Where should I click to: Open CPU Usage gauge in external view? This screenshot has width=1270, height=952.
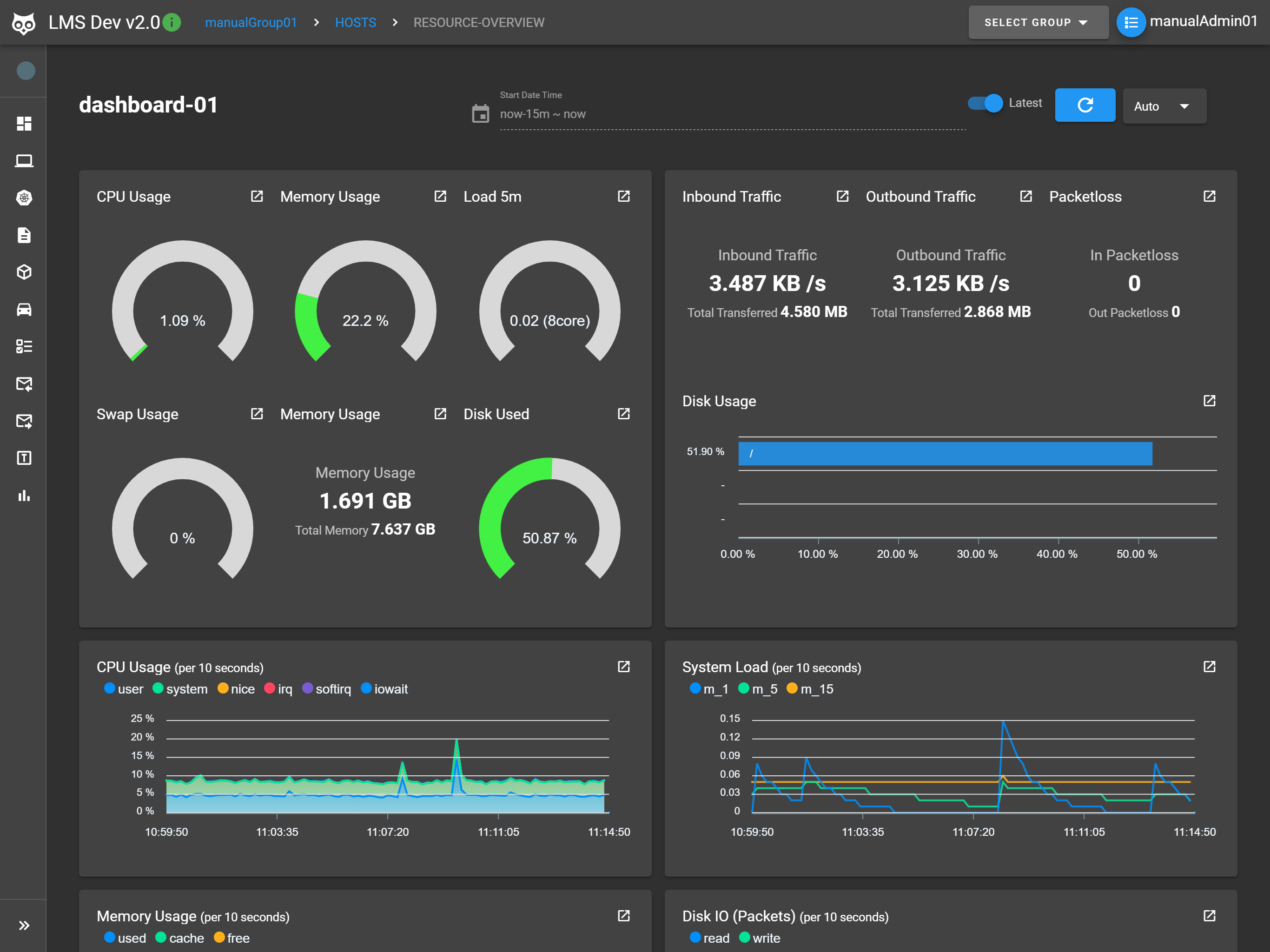click(x=257, y=196)
